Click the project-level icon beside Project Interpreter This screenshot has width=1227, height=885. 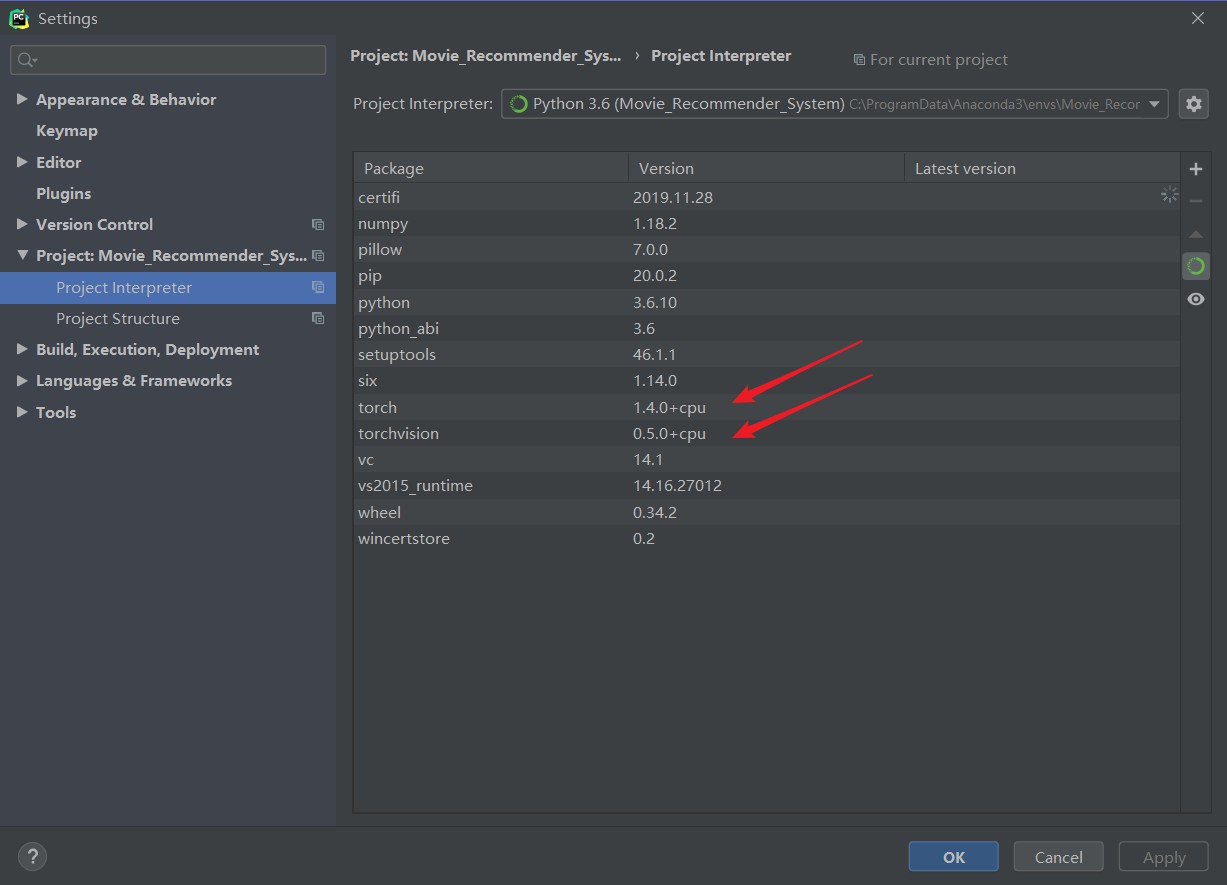coord(318,287)
